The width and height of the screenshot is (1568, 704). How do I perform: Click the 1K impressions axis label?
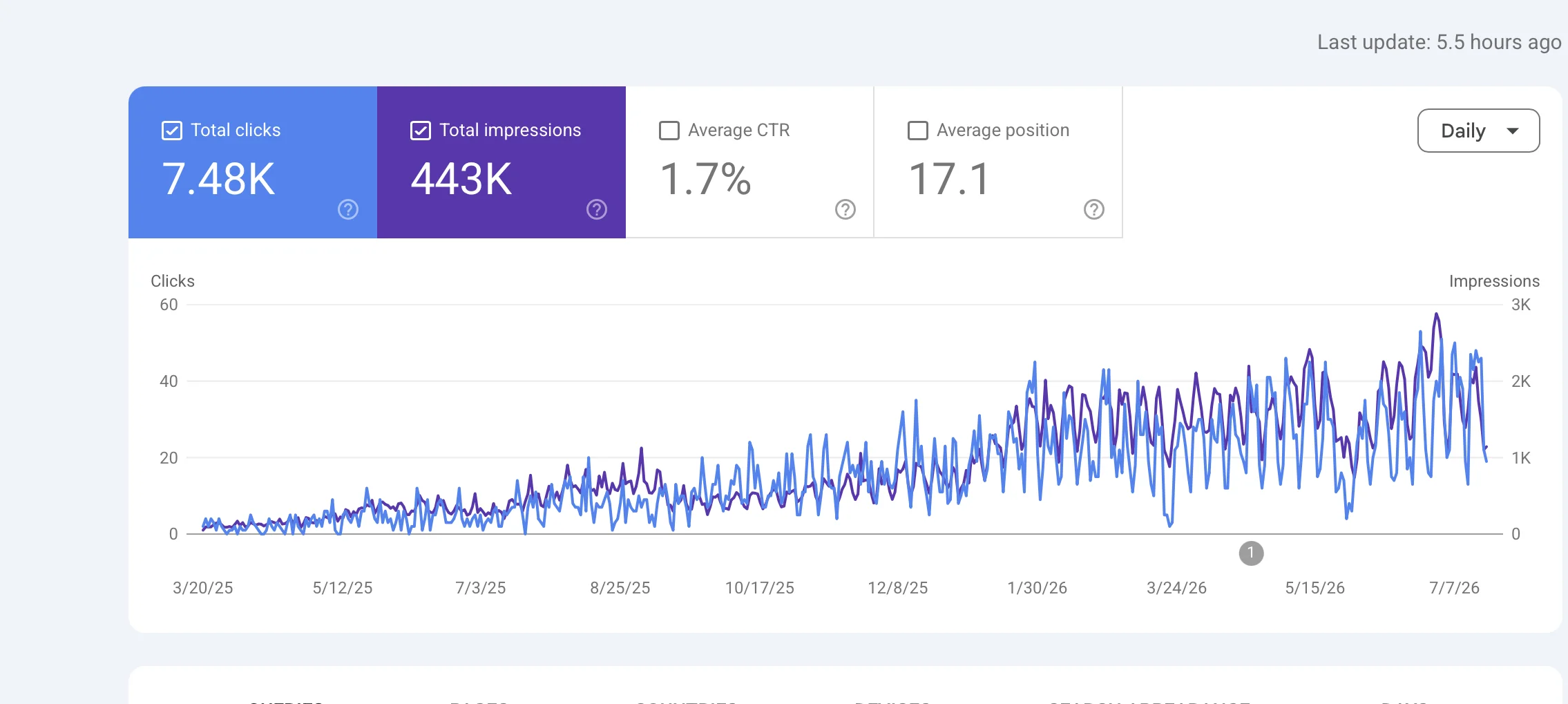(x=1521, y=458)
